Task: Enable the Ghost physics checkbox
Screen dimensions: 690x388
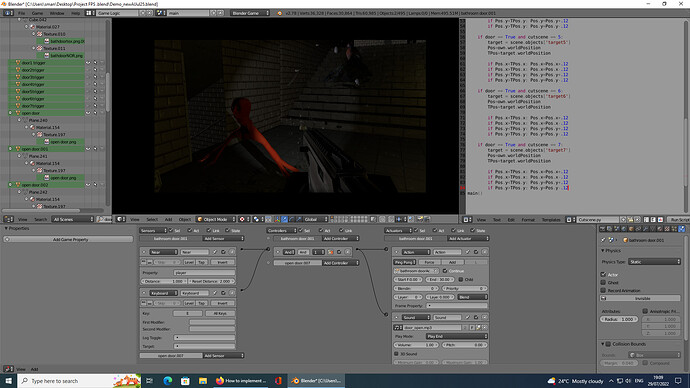Action: [603, 282]
